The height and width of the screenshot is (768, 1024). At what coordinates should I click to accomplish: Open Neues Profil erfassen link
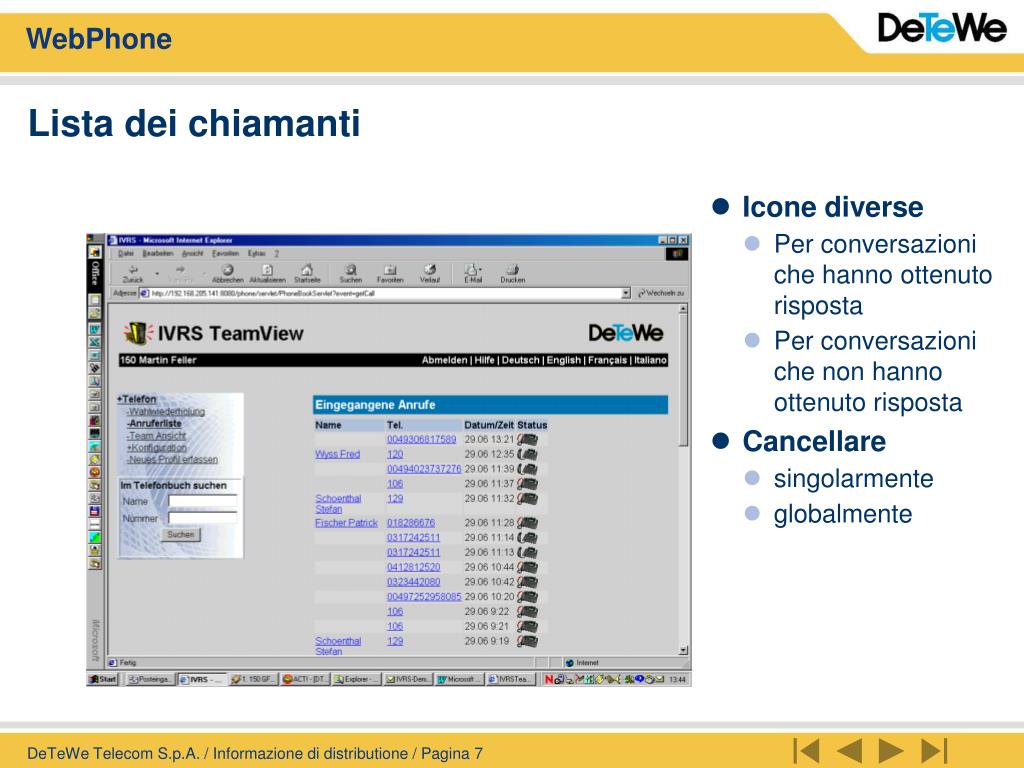tap(172, 459)
